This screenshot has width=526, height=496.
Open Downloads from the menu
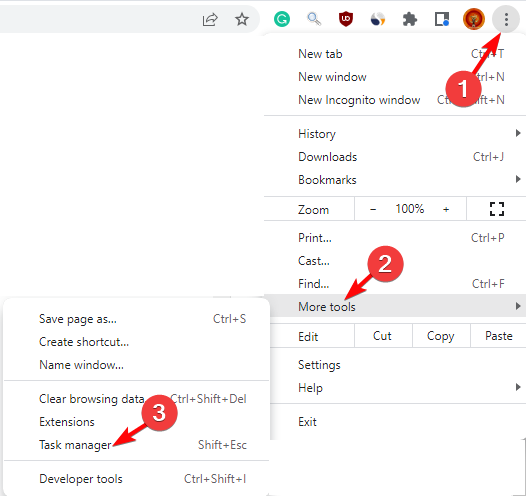point(395,157)
